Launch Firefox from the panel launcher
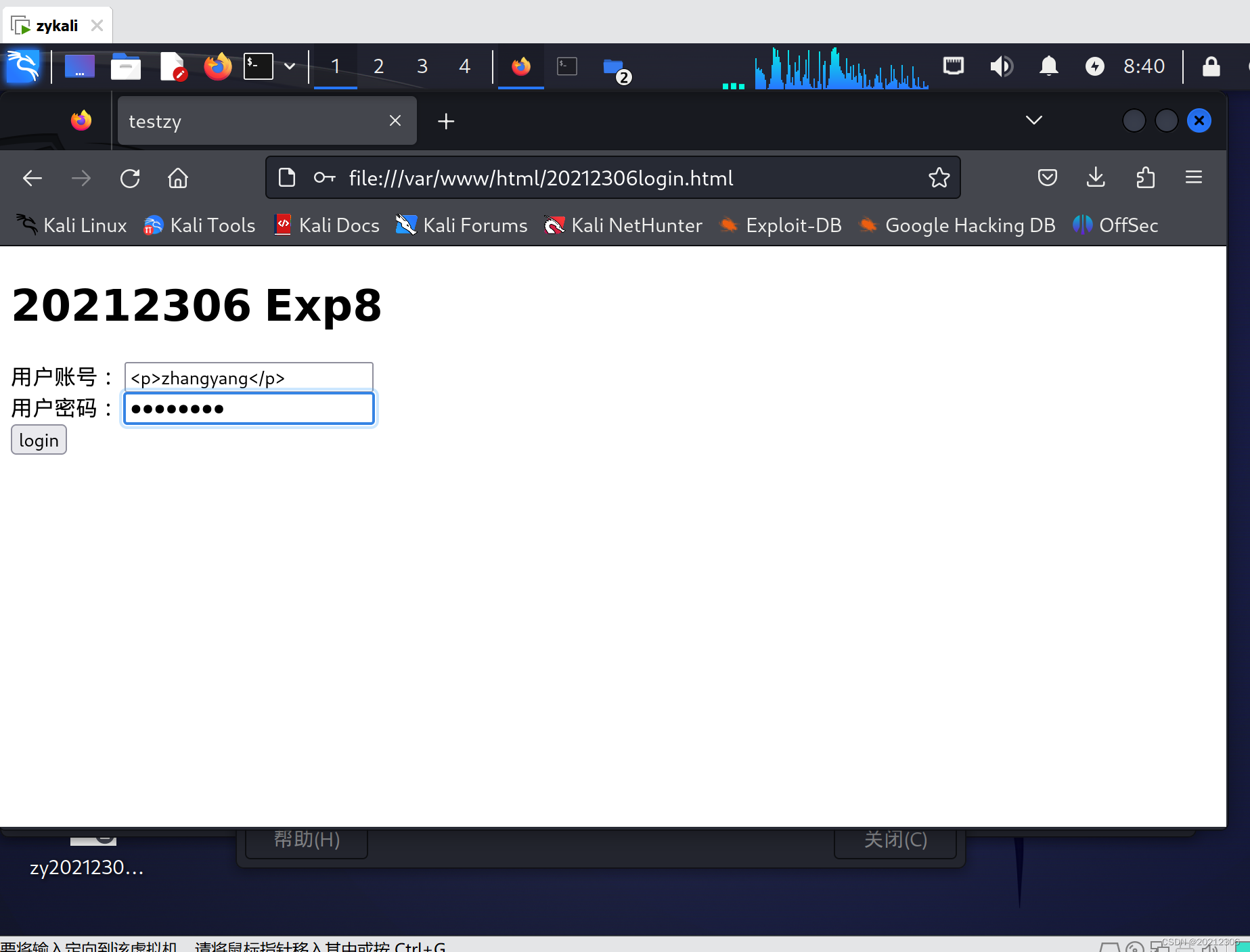1250x952 pixels. click(218, 66)
